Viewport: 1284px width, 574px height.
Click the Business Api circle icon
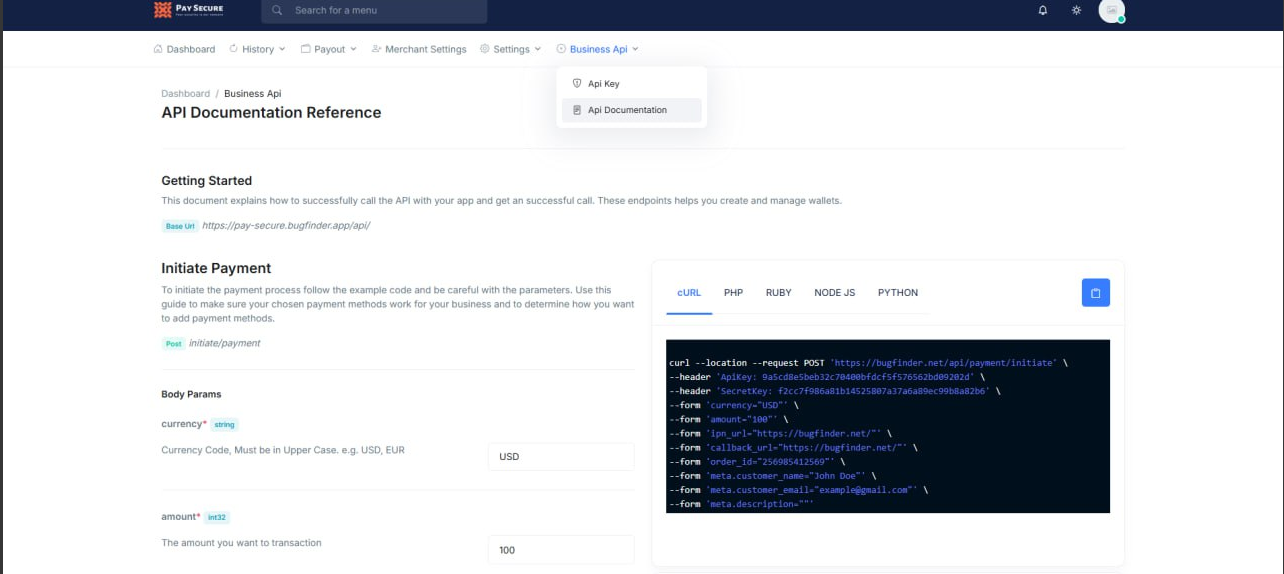click(561, 48)
